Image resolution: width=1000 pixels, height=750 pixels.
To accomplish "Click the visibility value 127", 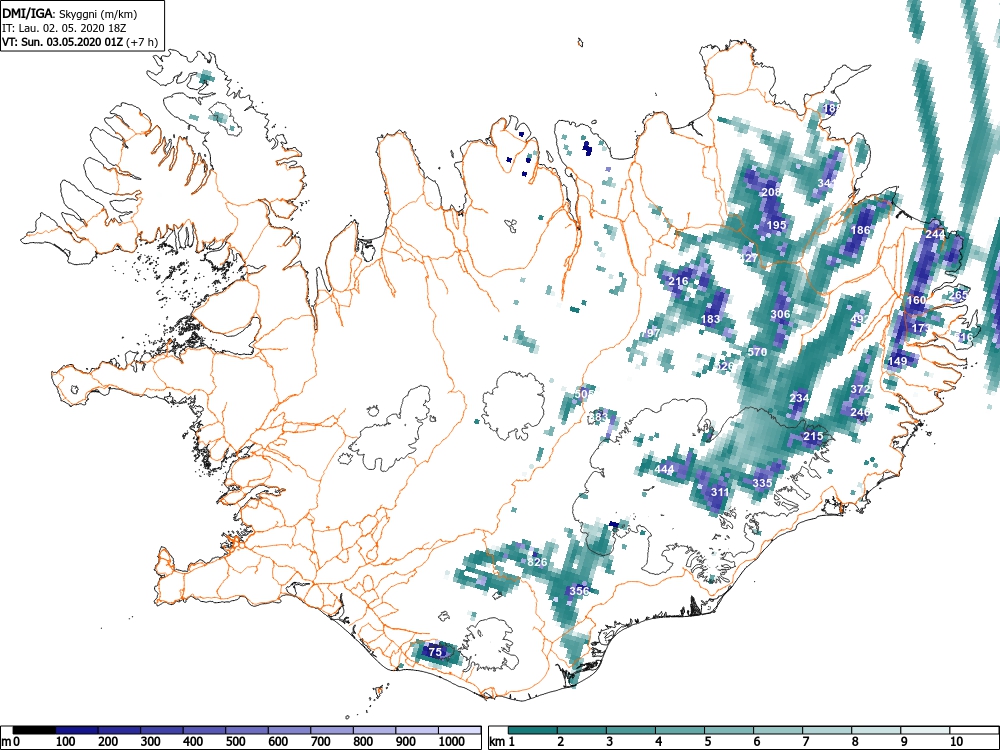I will 748,258.
